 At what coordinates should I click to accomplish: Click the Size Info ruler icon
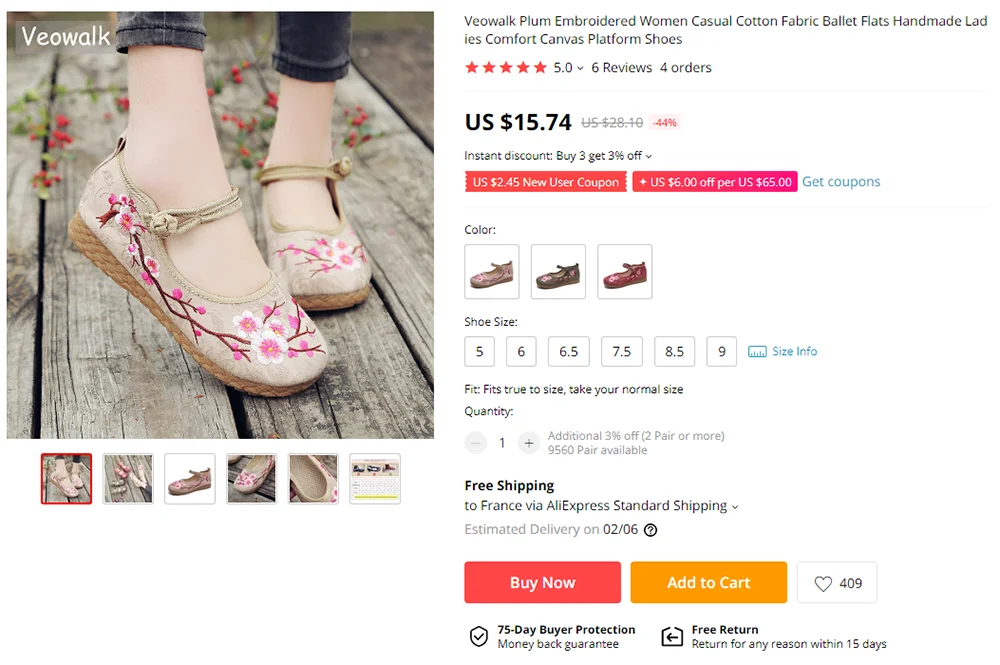[x=757, y=352]
